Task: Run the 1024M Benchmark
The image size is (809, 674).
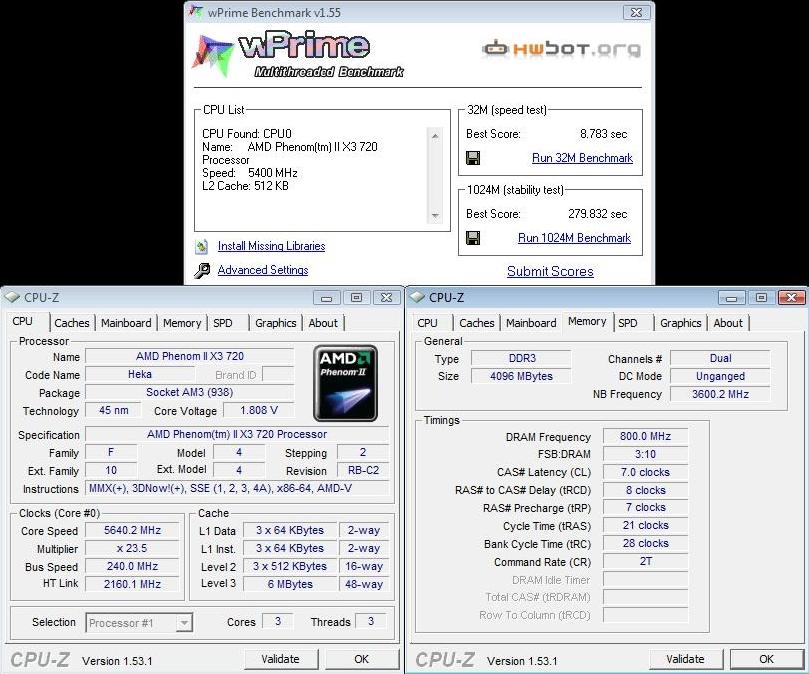Action: point(574,238)
